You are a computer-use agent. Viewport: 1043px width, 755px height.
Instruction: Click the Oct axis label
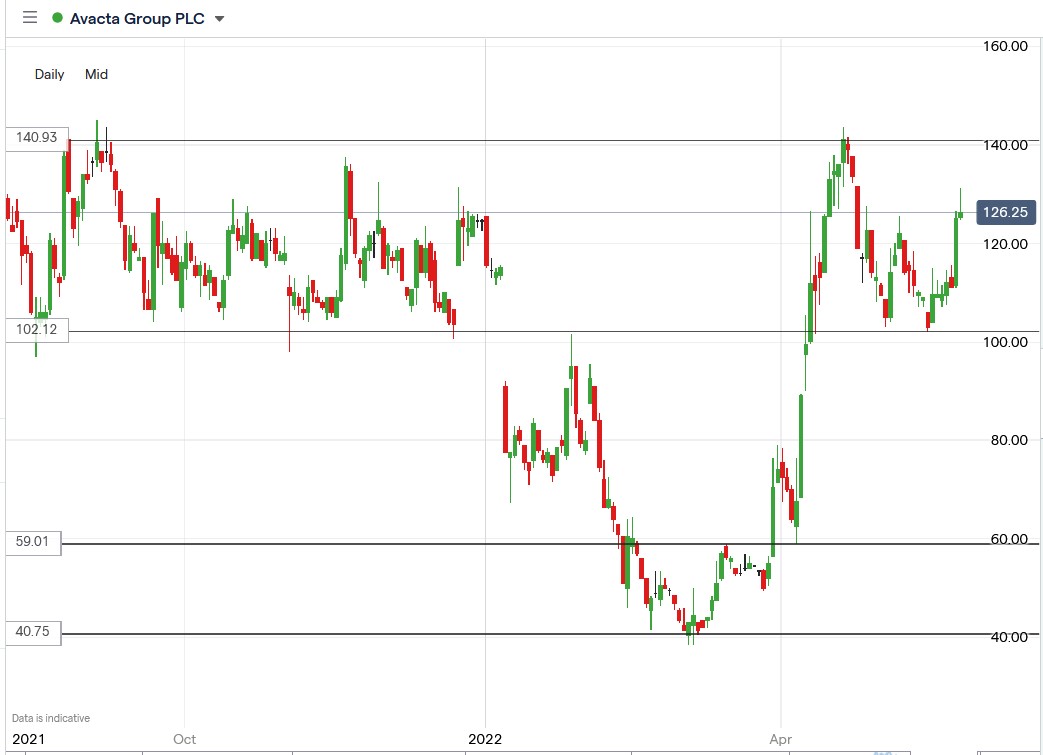point(183,739)
